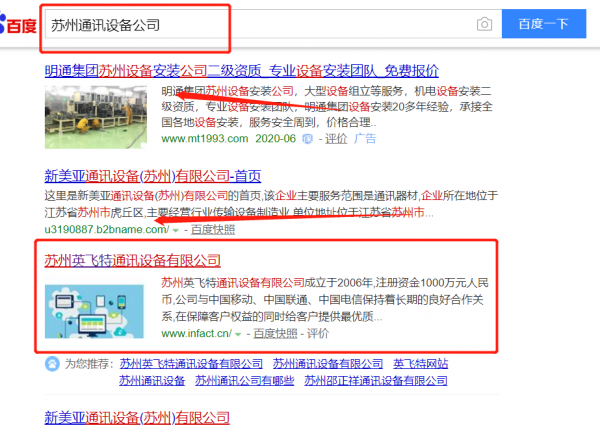Image resolution: width=600 pixels, height=430 pixels.
Task: Open recommended link 苏州邵正祥通讯设备有限公司
Action: 376,381
